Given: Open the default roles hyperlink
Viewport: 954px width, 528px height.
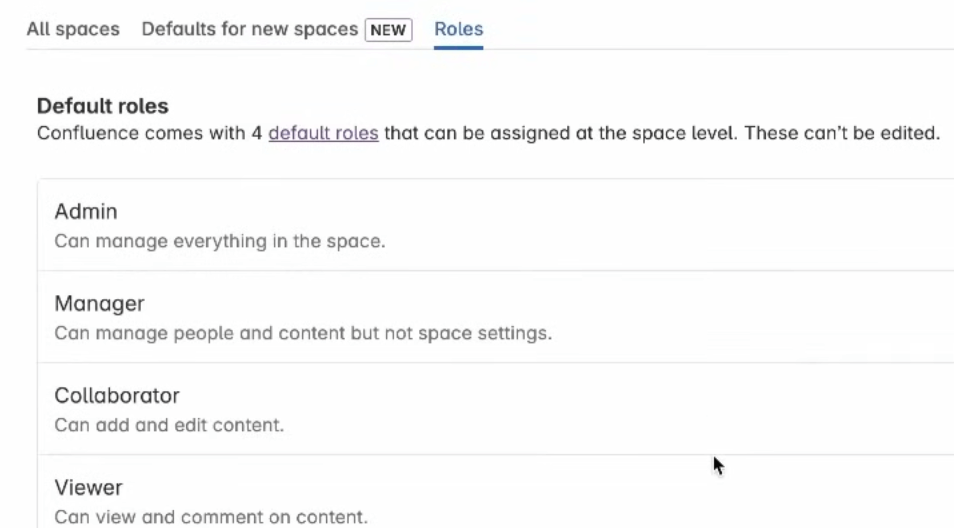Looking at the screenshot, I should [323, 133].
